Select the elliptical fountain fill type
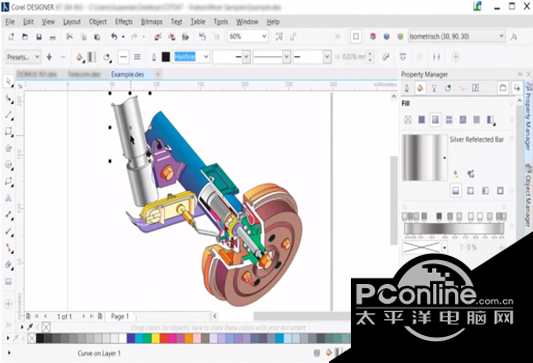Image resolution: width=533 pixels, height=363 pixels. (470, 190)
